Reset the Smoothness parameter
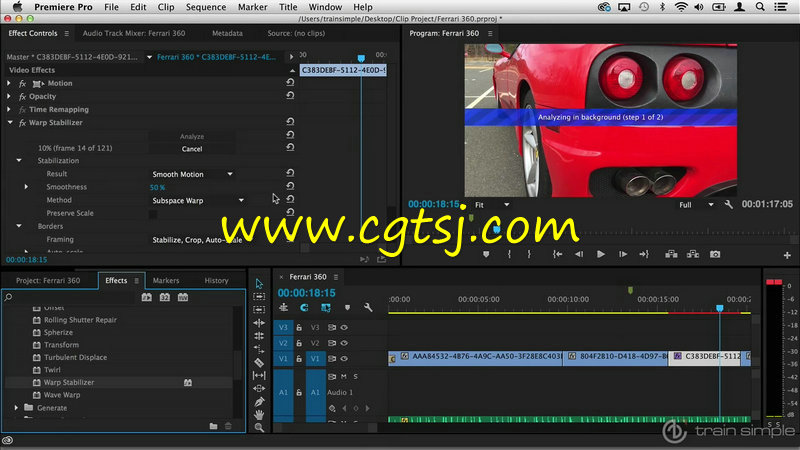Viewport: 800px width, 450px height. pos(290,187)
